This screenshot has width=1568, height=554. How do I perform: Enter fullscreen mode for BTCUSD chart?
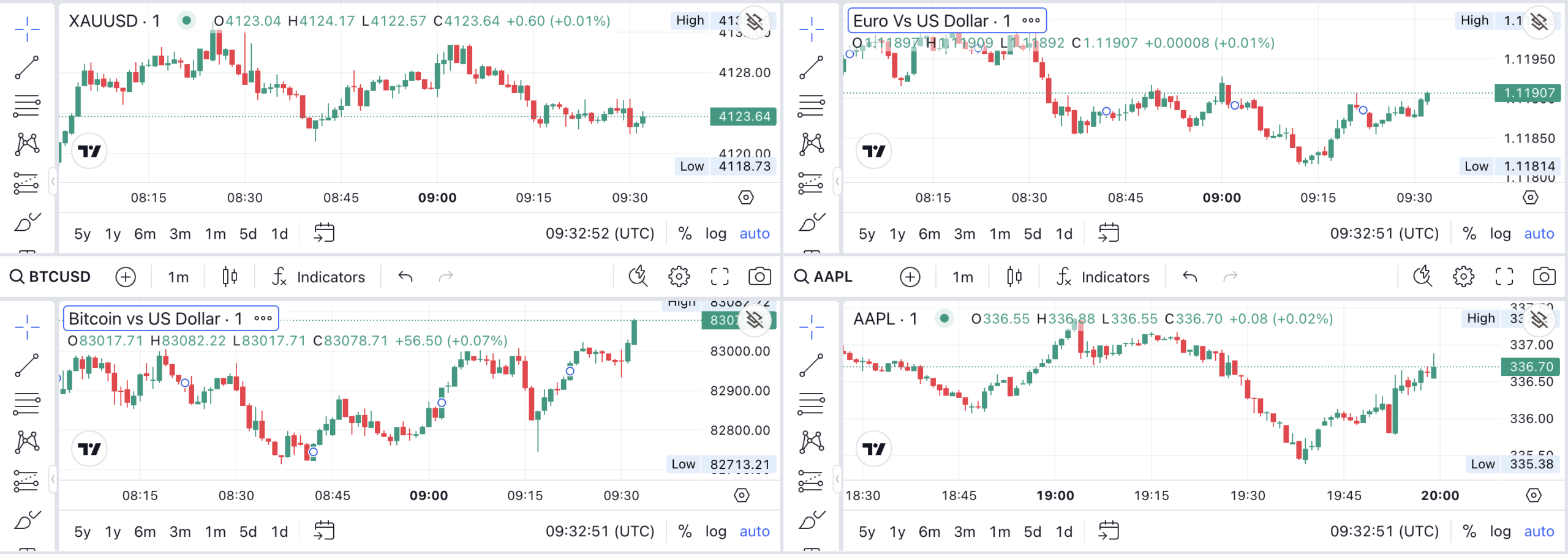[x=720, y=277]
